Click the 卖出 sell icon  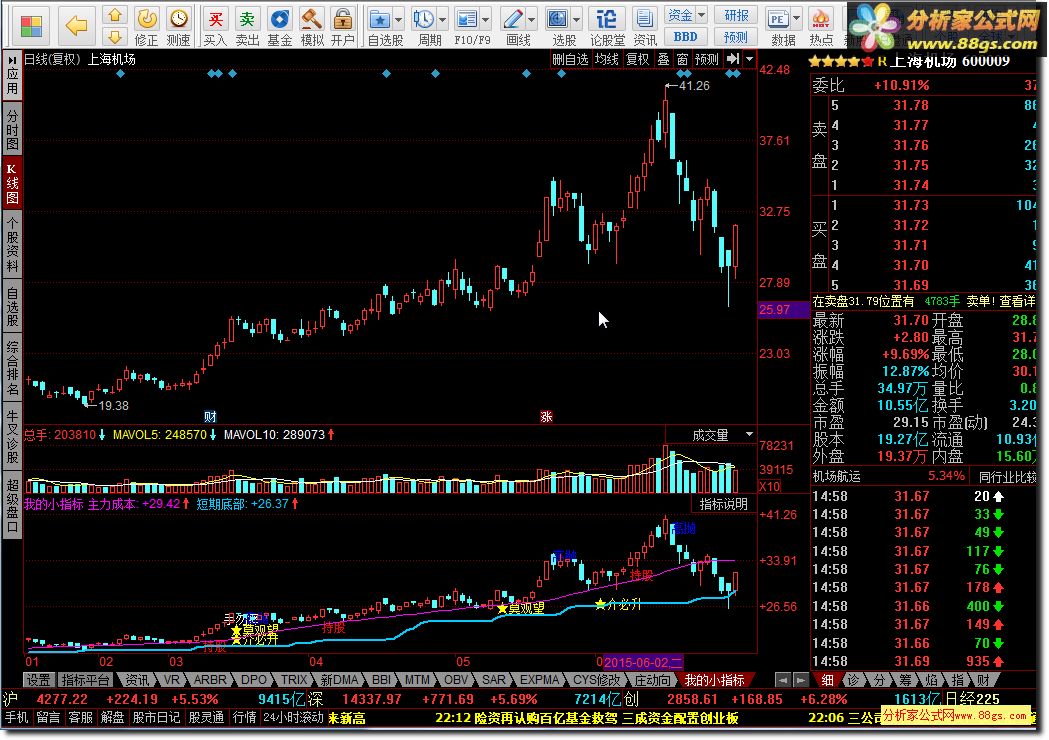pos(247,27)
